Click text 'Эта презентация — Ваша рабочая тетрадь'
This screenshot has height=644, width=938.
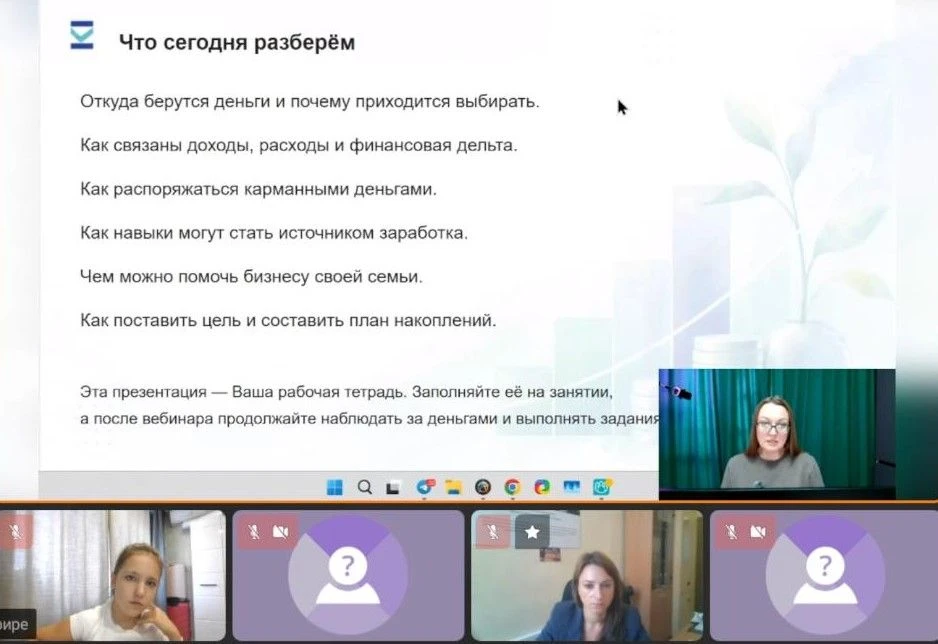(x=242, y=392)
